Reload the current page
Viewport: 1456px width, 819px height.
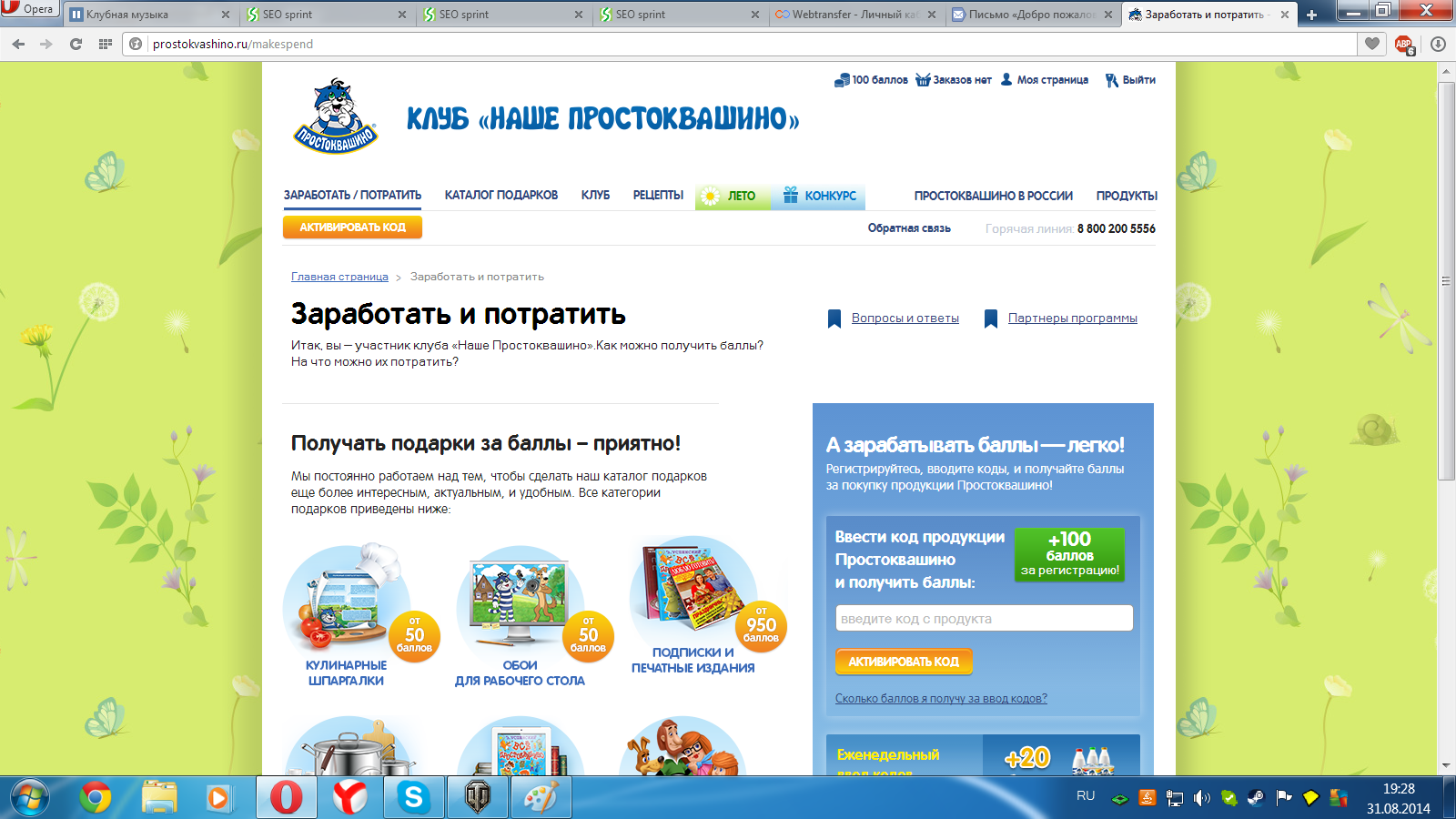tap(76, 44)
